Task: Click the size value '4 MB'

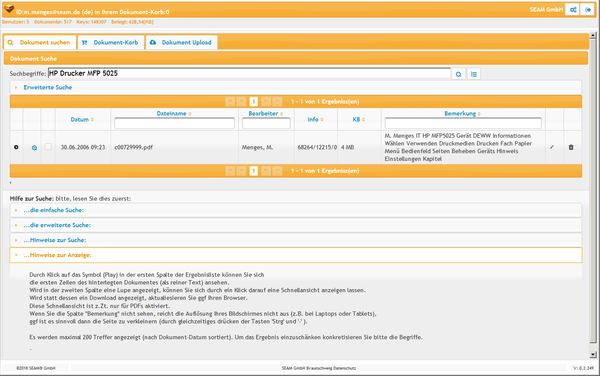Action: pos(347,147)
